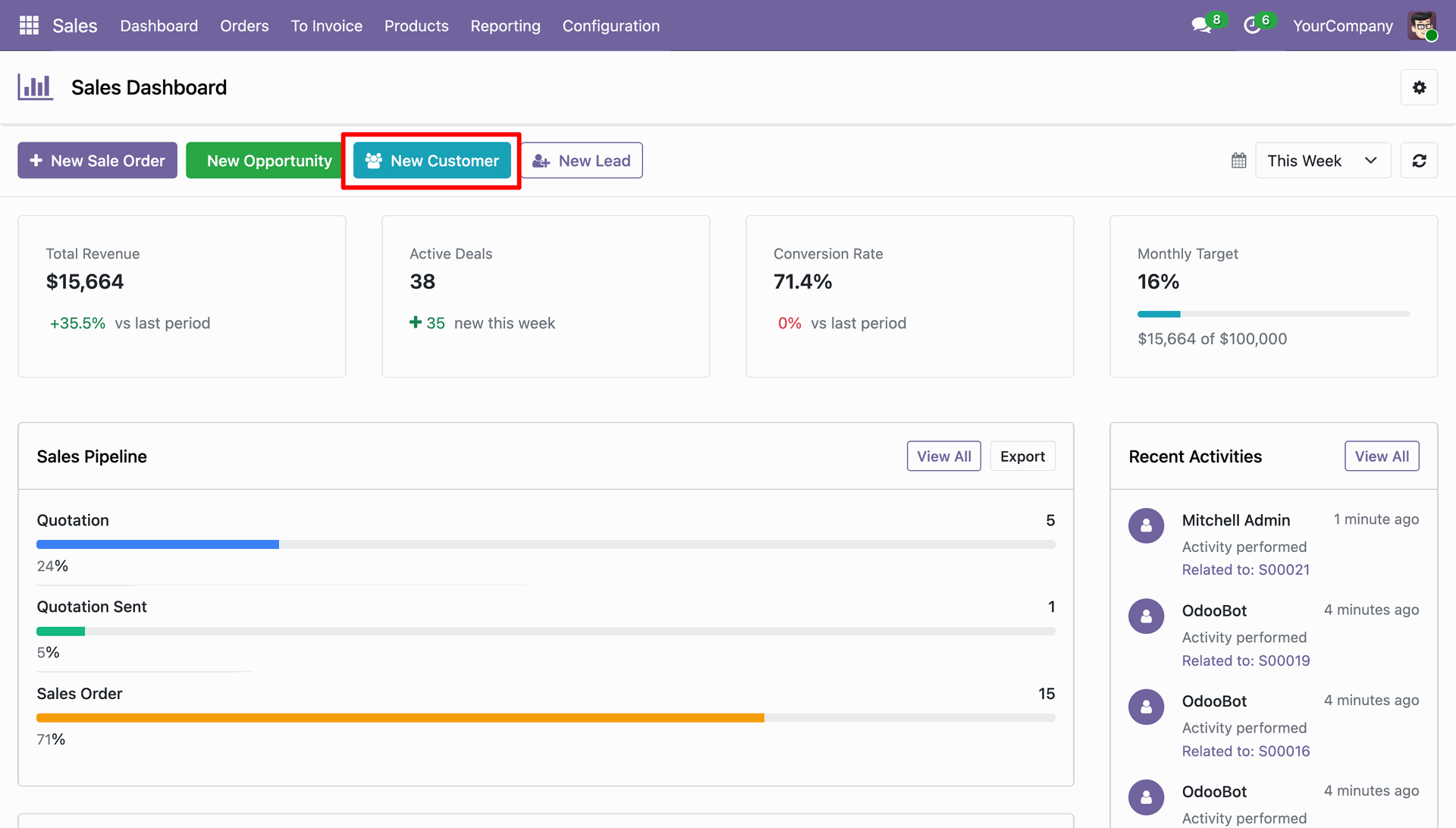Open the YourCompany company switcher
The image size is (1456, 828).
[x=1342, y=26]
